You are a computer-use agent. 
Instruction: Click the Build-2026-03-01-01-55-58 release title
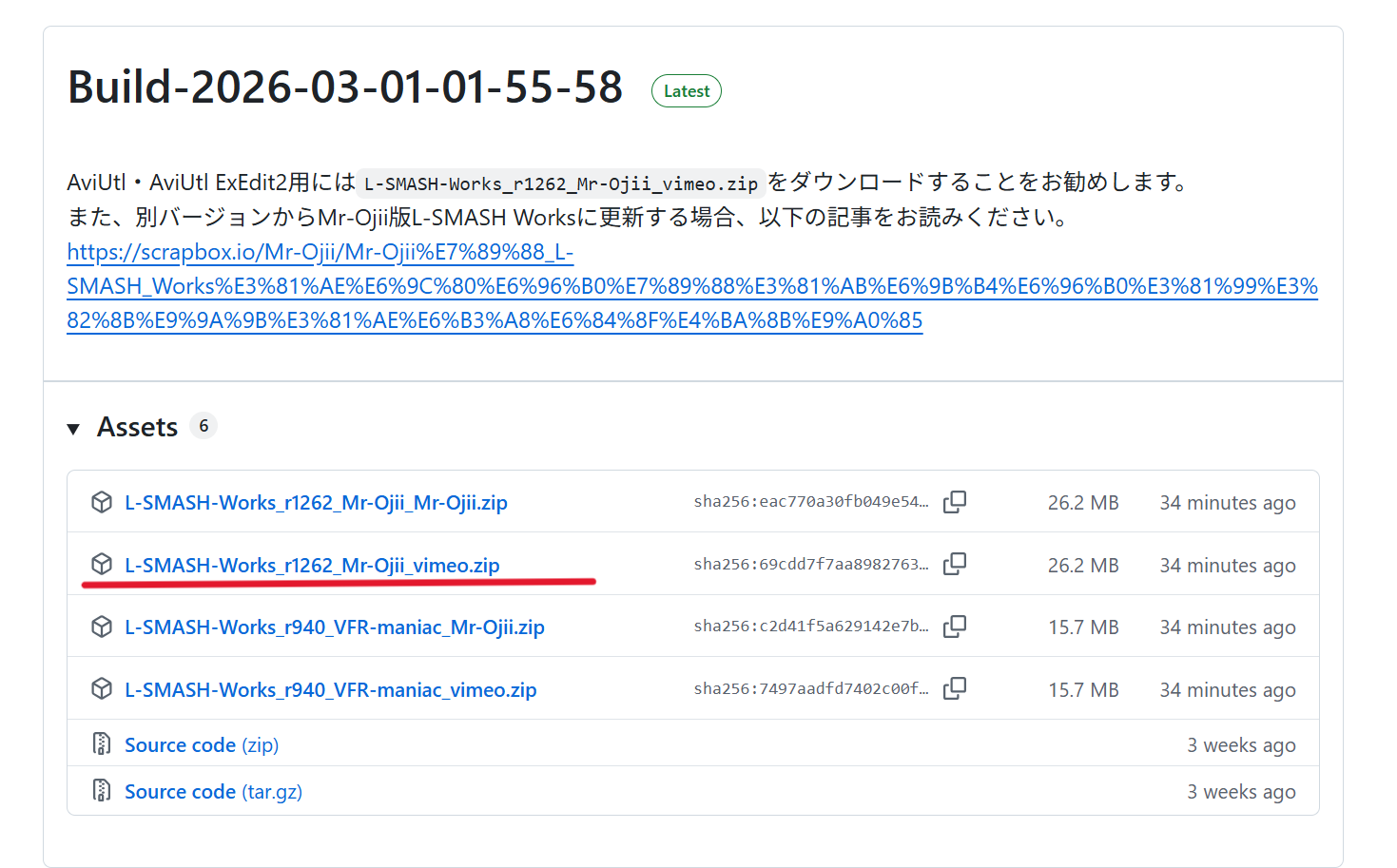coord(345,87)
